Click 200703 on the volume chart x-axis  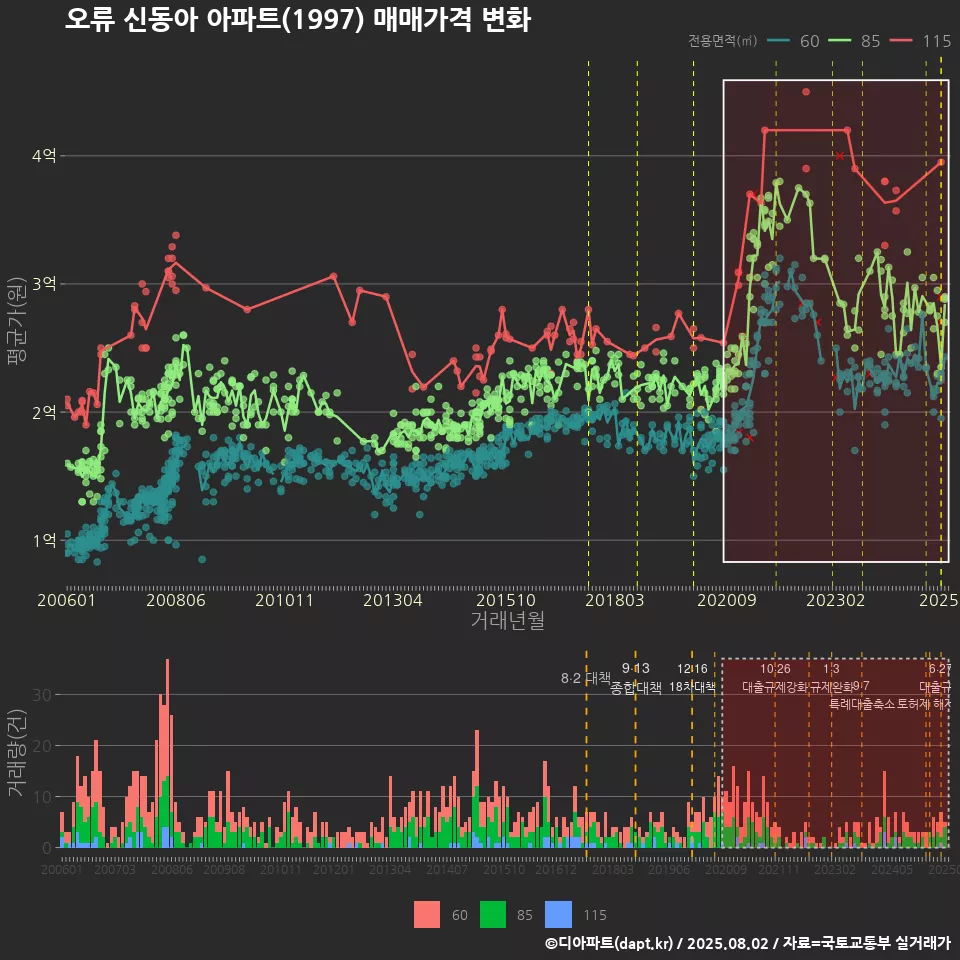point(114,869)
